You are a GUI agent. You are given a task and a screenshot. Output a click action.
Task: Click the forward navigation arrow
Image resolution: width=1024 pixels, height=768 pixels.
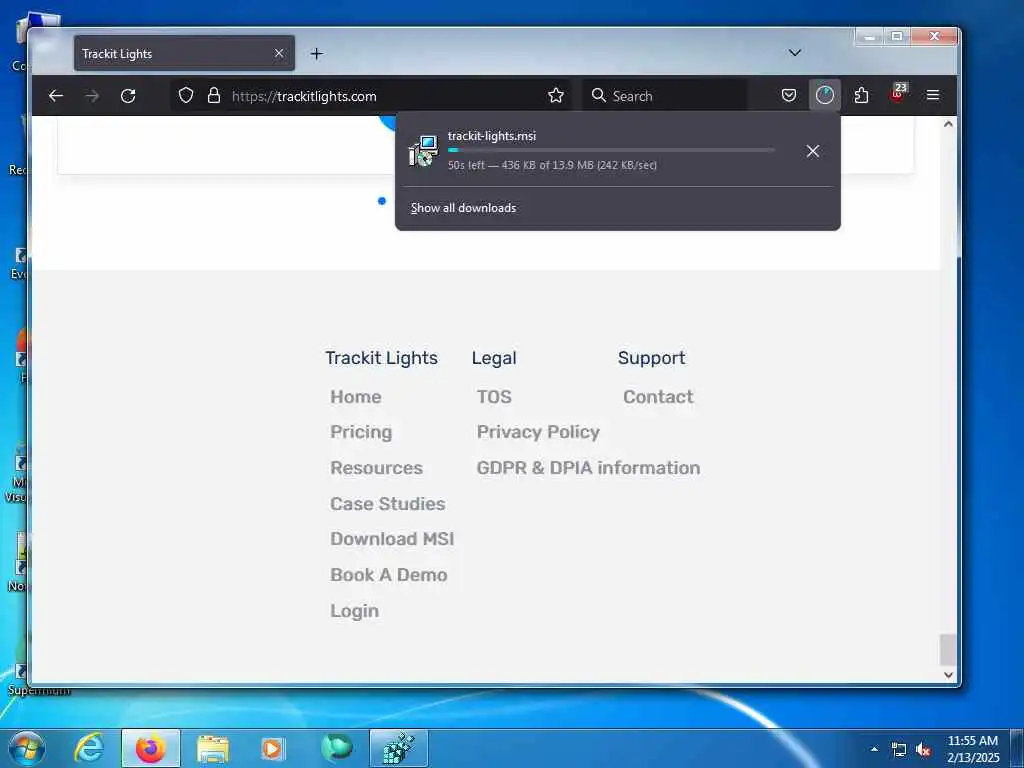click(x=92, y=96)
